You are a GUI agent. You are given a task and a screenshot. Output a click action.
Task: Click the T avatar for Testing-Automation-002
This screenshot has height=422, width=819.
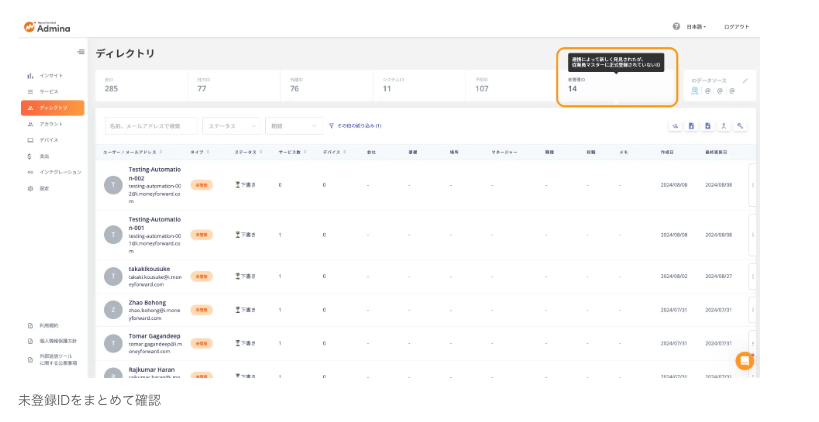[113, 185]
